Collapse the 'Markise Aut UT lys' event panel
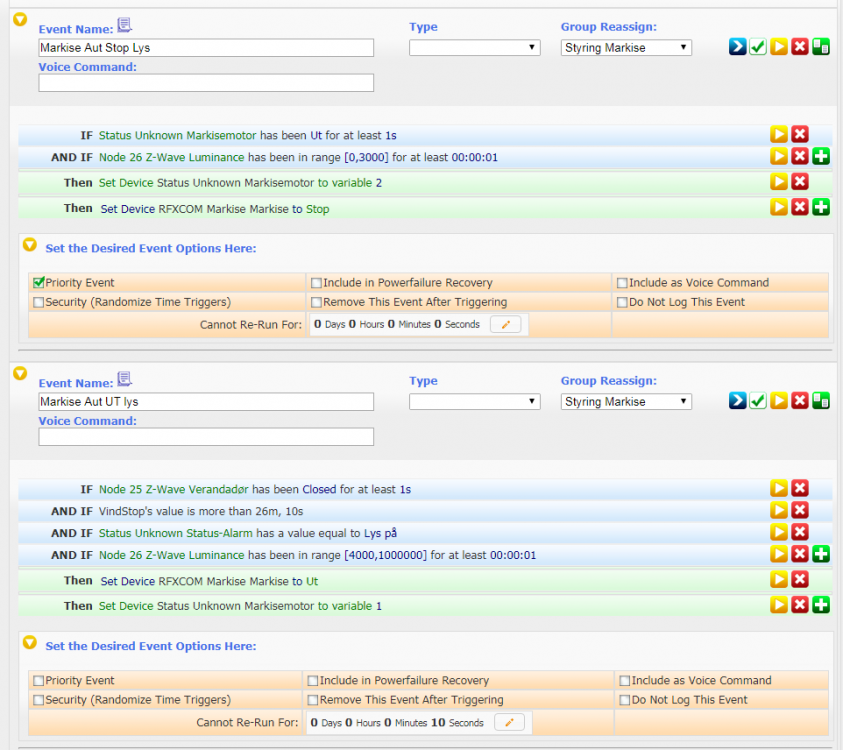This screenshot has height=750, width=843. point(19,373)
